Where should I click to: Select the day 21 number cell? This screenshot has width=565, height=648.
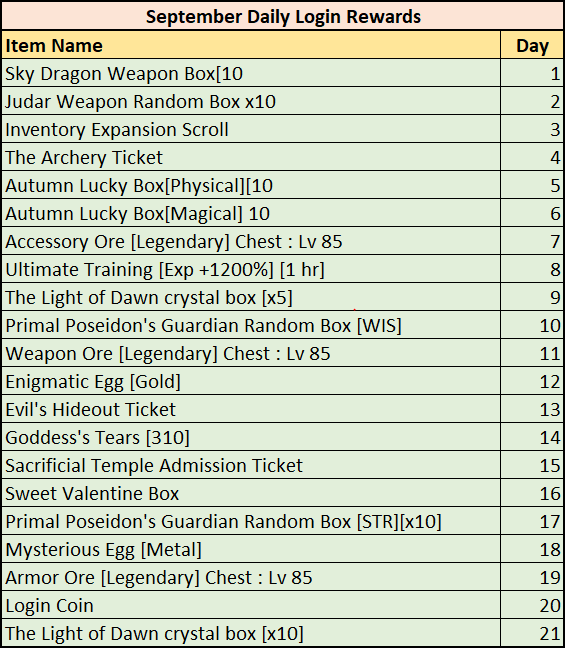[532, 633]
